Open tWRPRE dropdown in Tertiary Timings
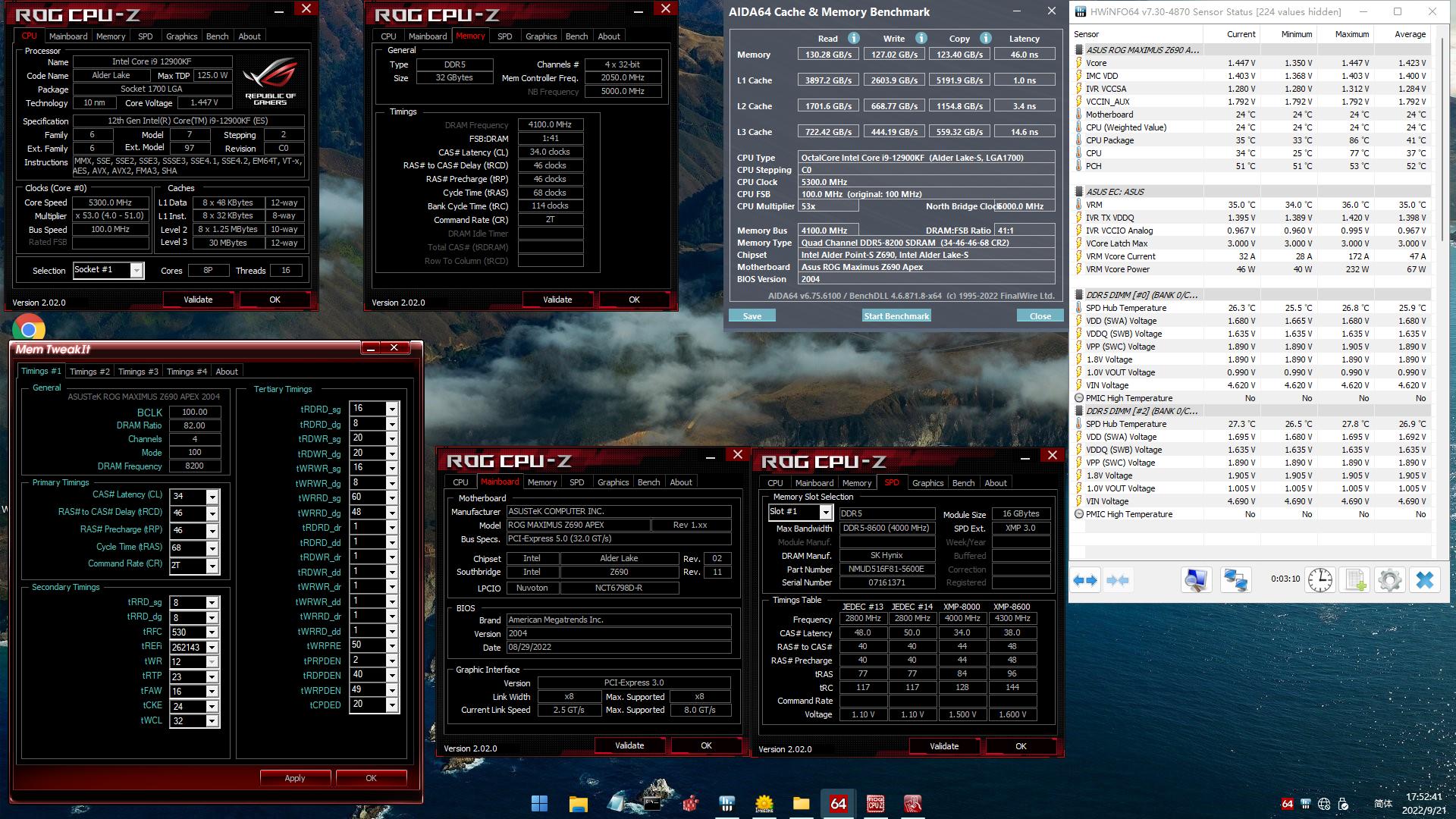The height and width of the screenshot is (819, 1456). 392,646
